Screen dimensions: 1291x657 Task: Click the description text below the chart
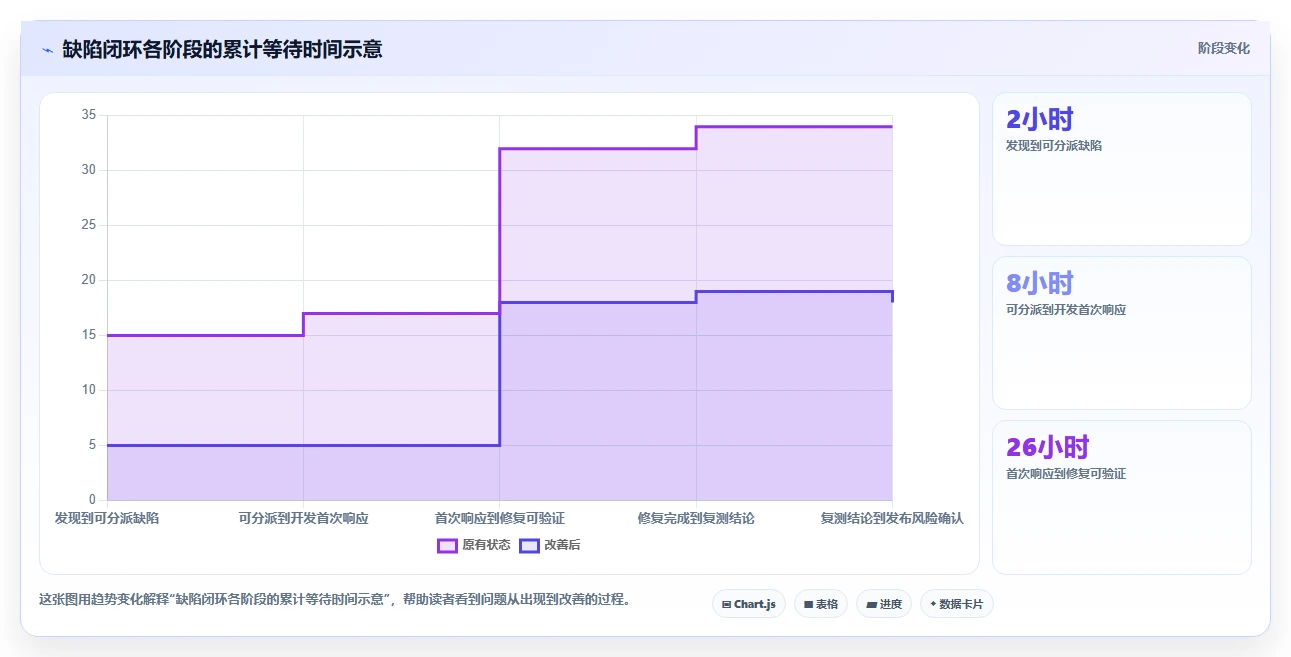[x=334, y=600]
